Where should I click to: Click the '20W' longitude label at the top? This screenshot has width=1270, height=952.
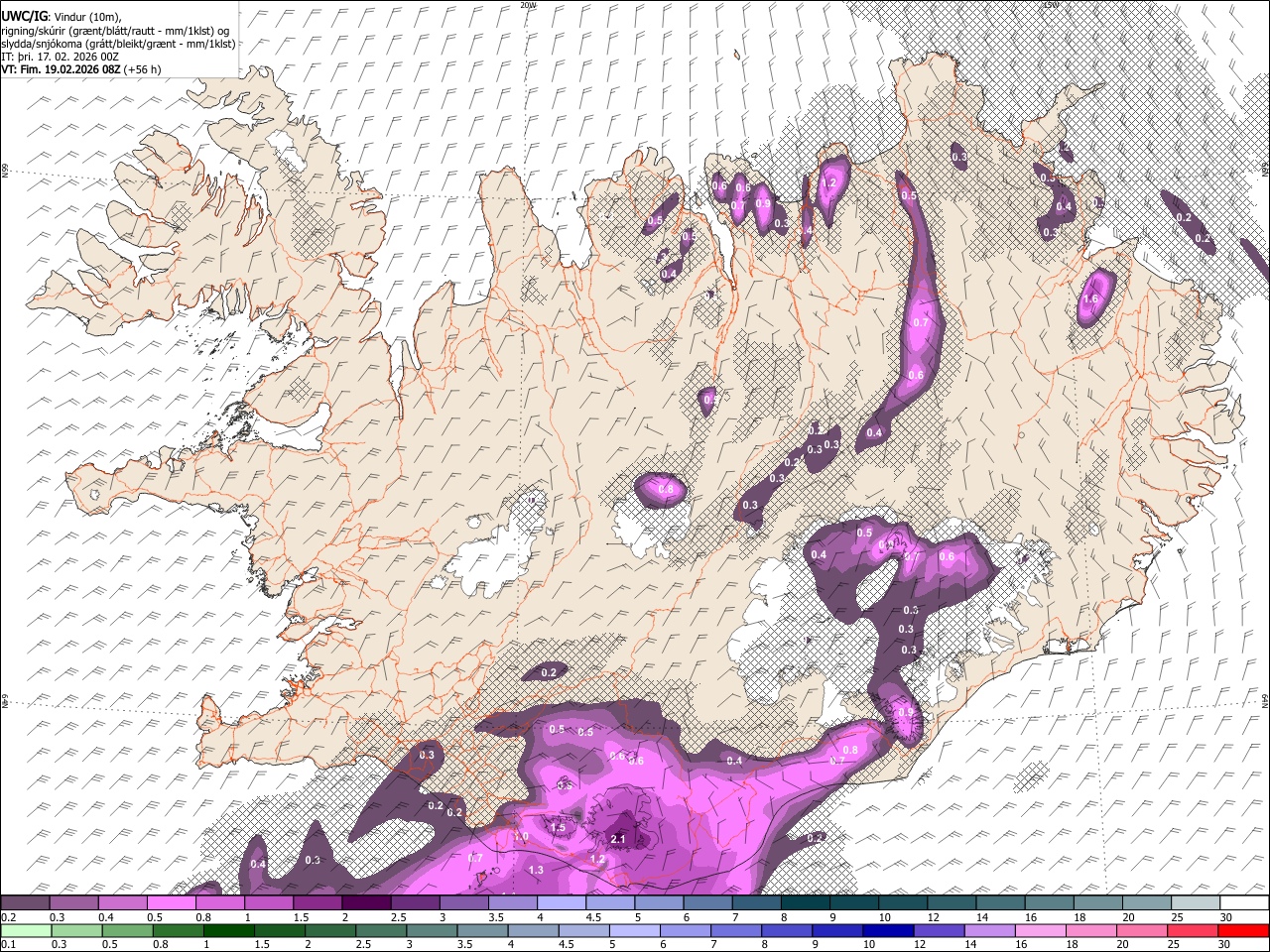coord(528,5)
